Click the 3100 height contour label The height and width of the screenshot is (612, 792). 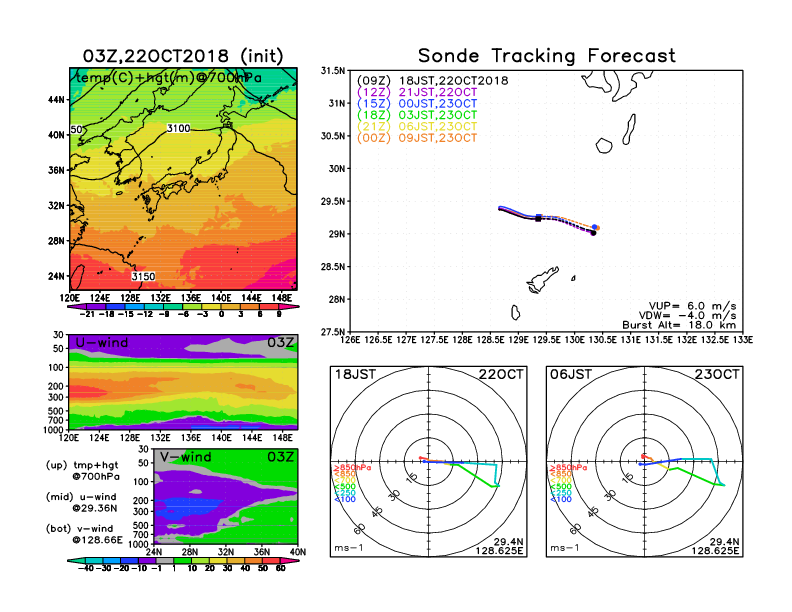179,128
